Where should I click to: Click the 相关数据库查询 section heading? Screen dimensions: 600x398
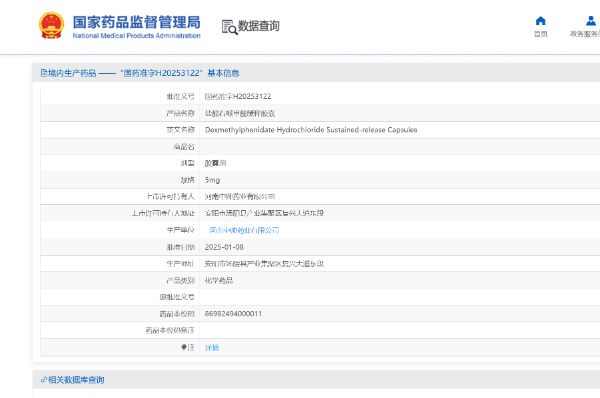point(76,380)
